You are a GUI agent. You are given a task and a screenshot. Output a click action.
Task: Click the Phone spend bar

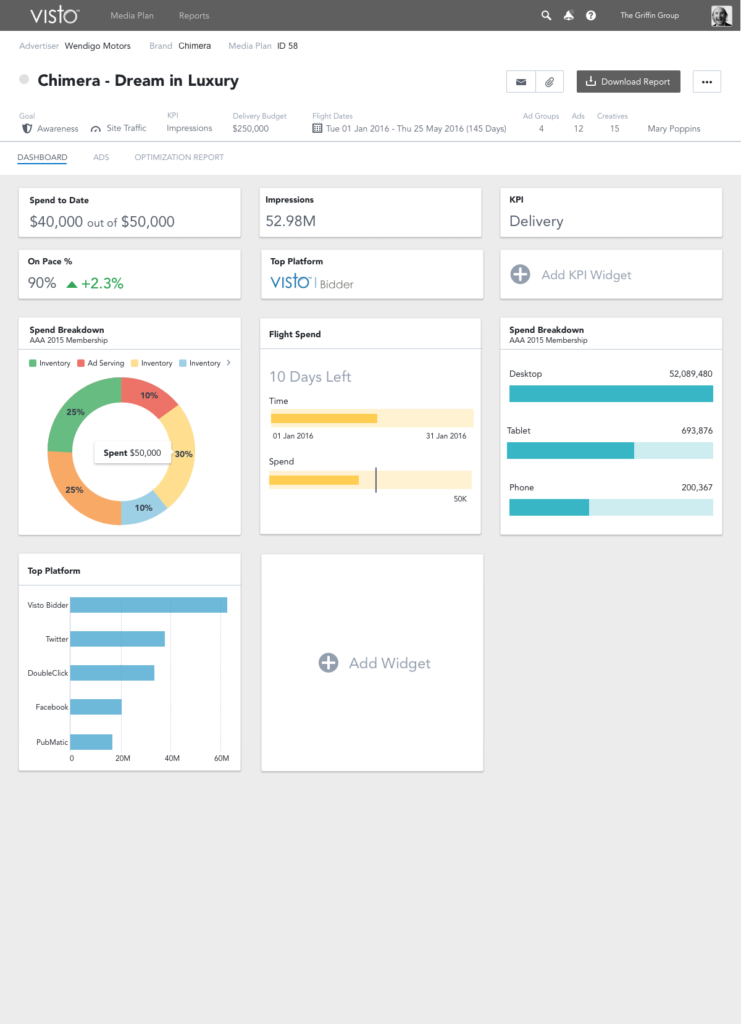[x=611, y=507]
